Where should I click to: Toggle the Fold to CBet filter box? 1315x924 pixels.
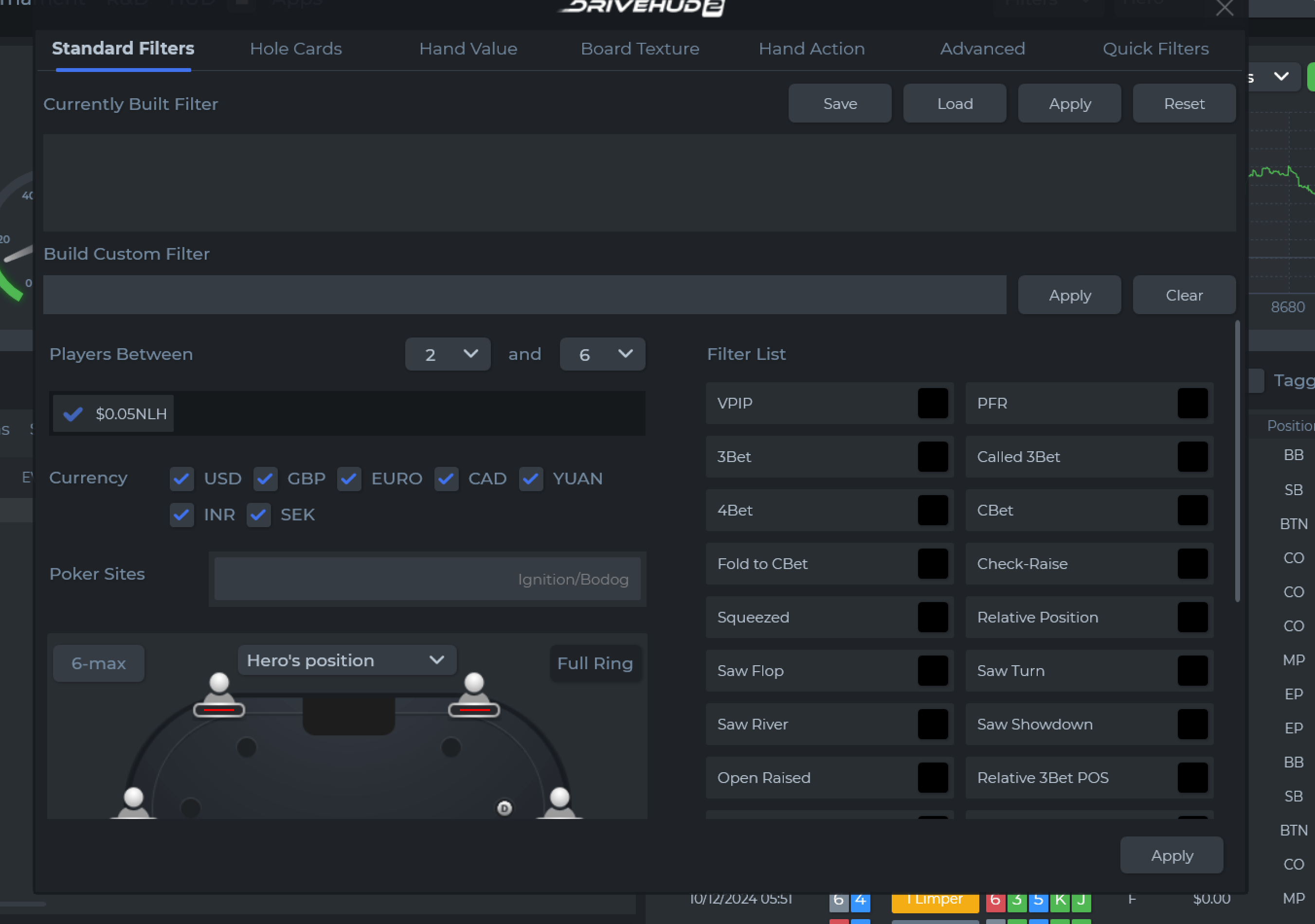point(933,563)
